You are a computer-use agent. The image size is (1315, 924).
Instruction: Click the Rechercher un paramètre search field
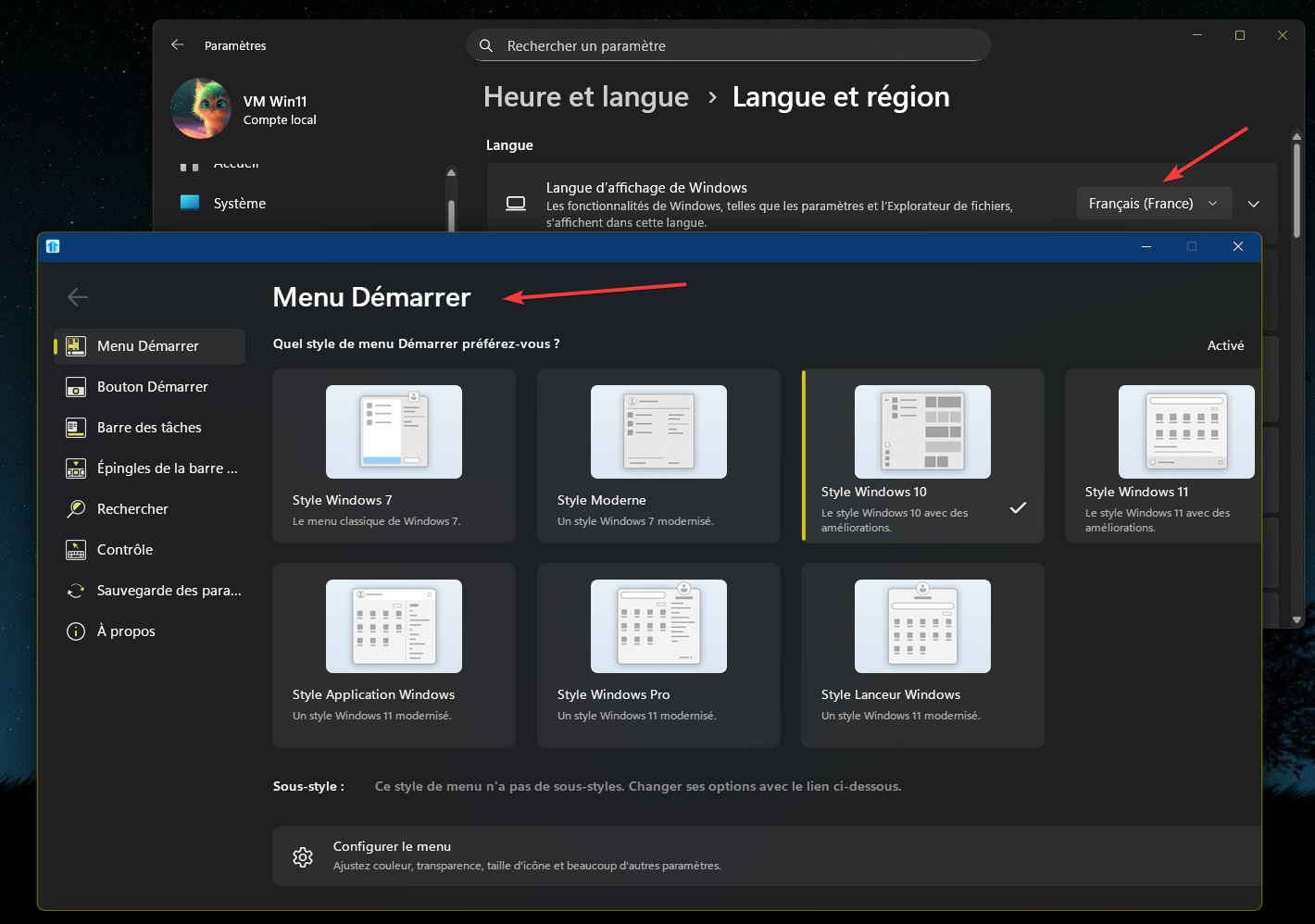(732, 45)
